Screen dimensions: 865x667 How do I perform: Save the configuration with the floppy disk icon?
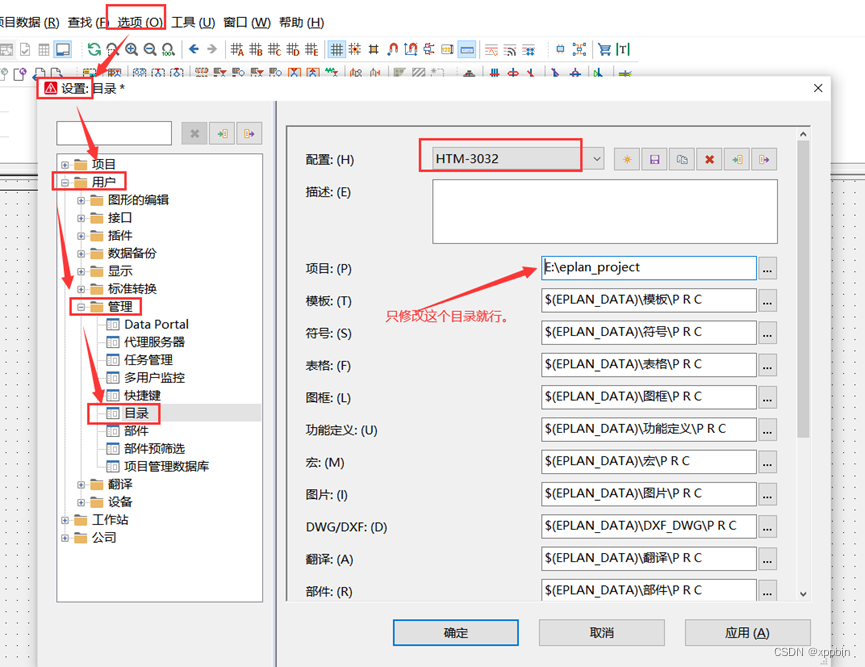click(x=654, y=159)
